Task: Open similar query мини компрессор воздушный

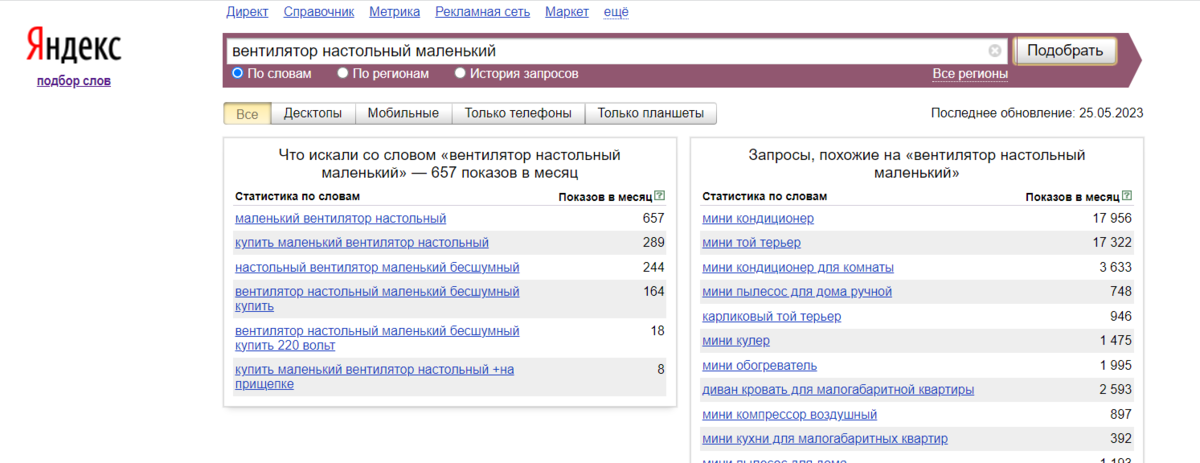Action: click(790, 414)
